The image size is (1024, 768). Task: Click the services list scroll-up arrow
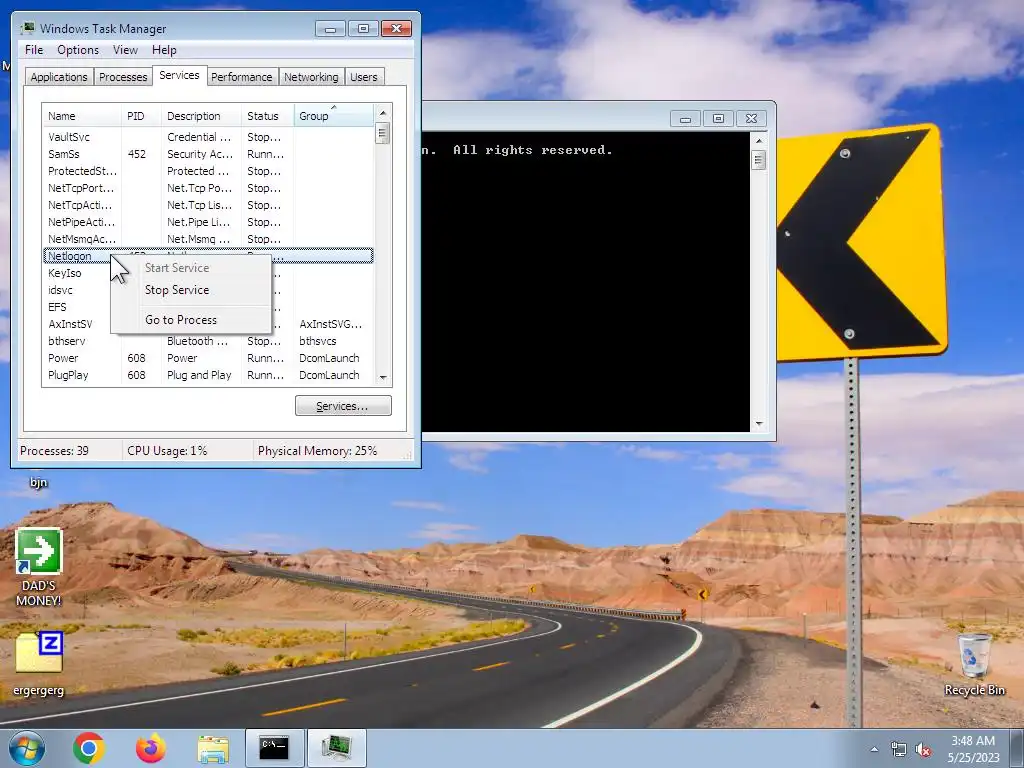[383, 112]
